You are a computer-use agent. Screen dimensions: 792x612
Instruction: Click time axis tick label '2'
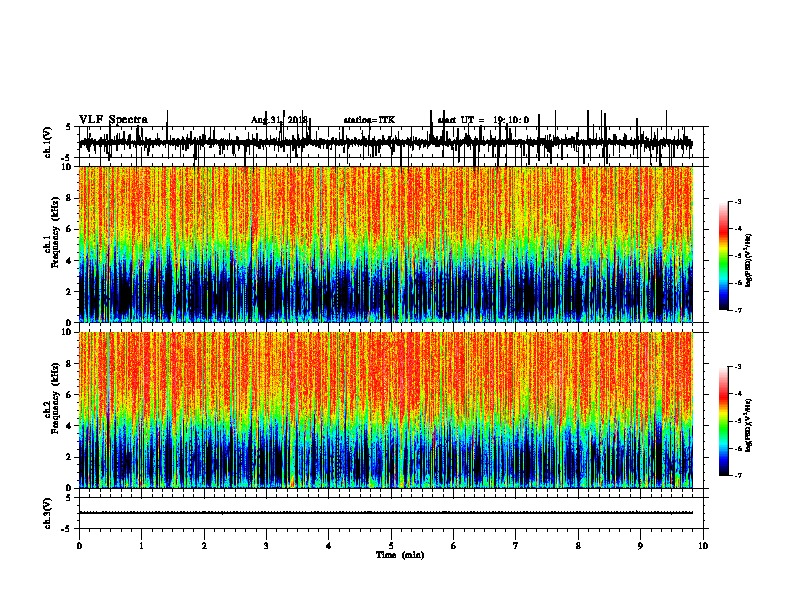[x=204, y=546]
